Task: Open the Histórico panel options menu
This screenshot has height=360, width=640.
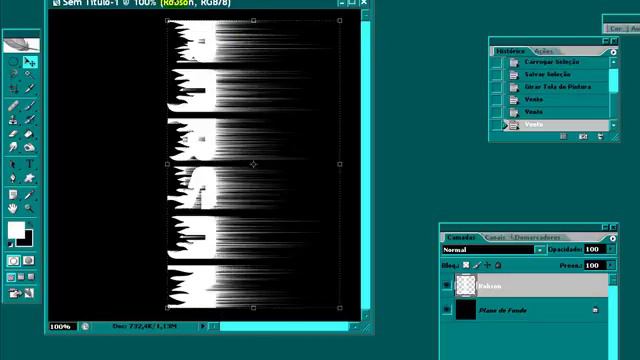Action: (613, 52)
